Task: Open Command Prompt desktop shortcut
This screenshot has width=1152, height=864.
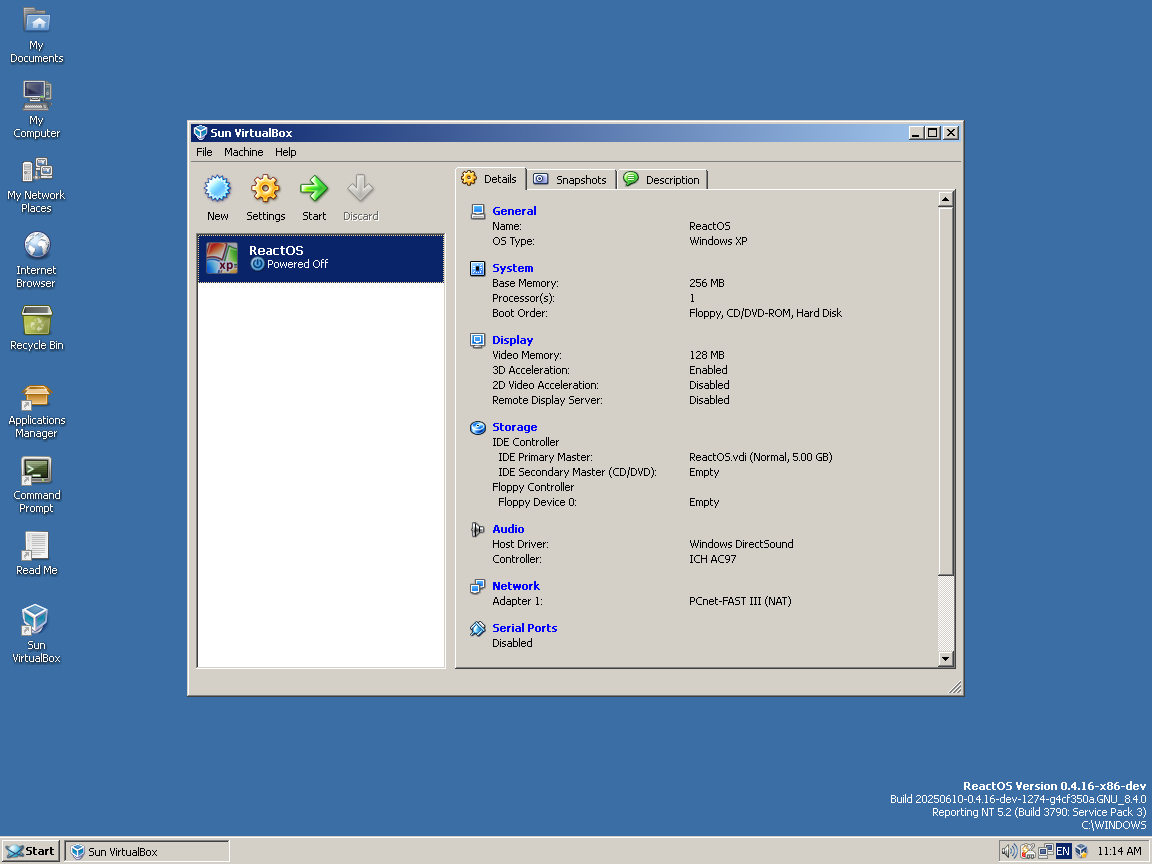Action: point(37,471)
